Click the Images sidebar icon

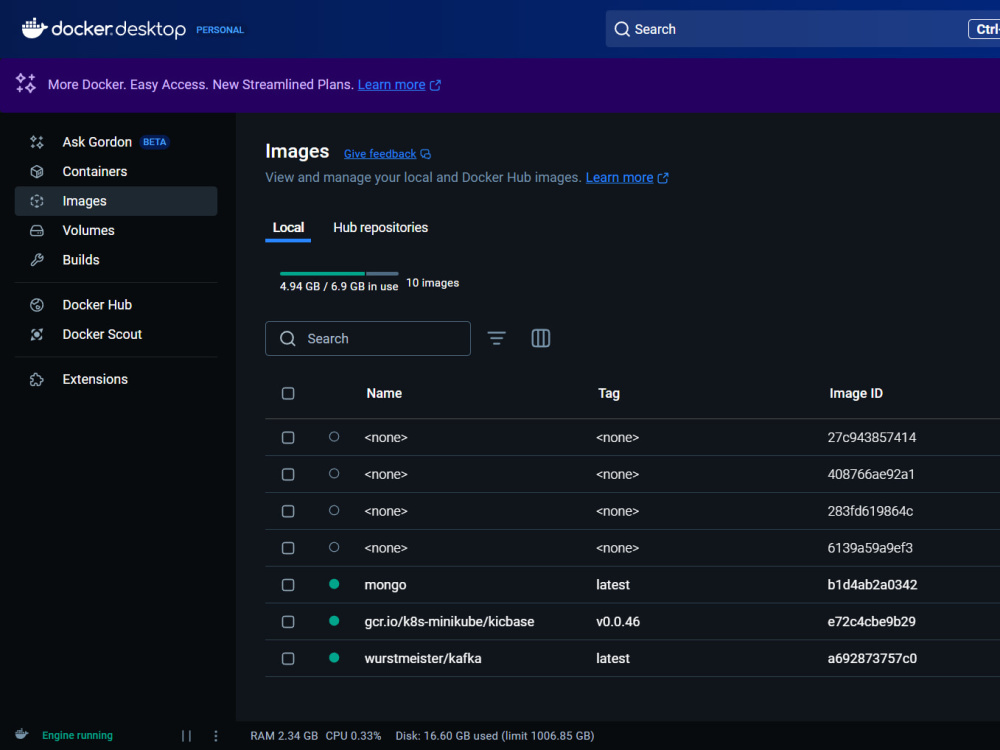pyautogui.click(x=37, y=201)
